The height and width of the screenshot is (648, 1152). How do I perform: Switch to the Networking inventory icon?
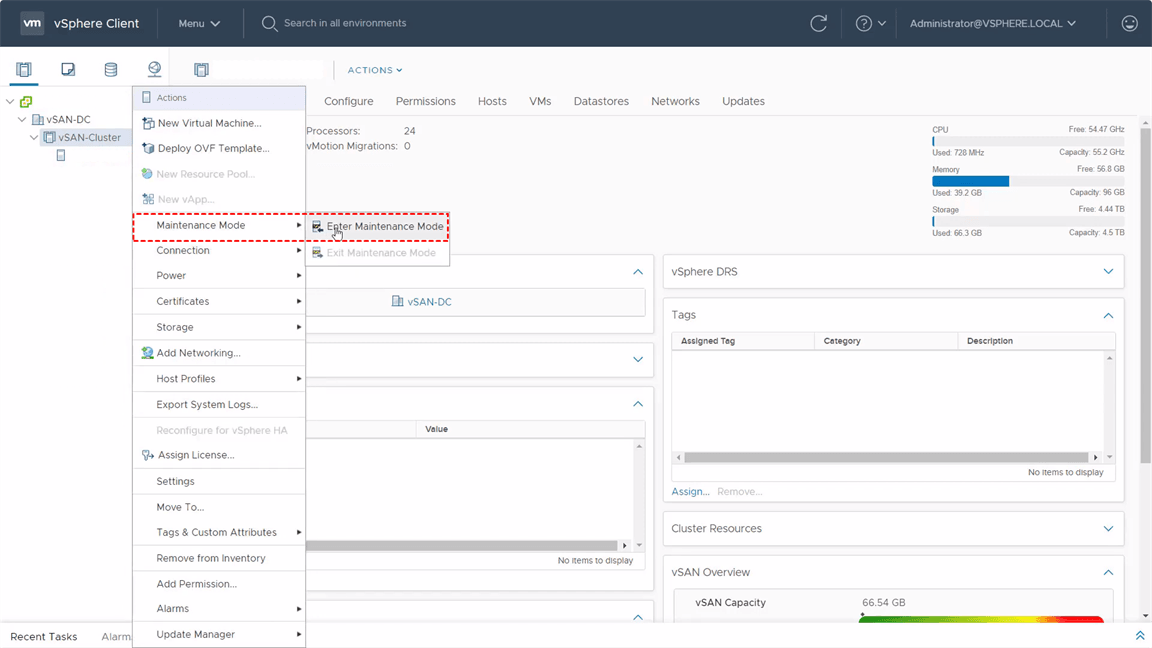(x=154, y=69)
